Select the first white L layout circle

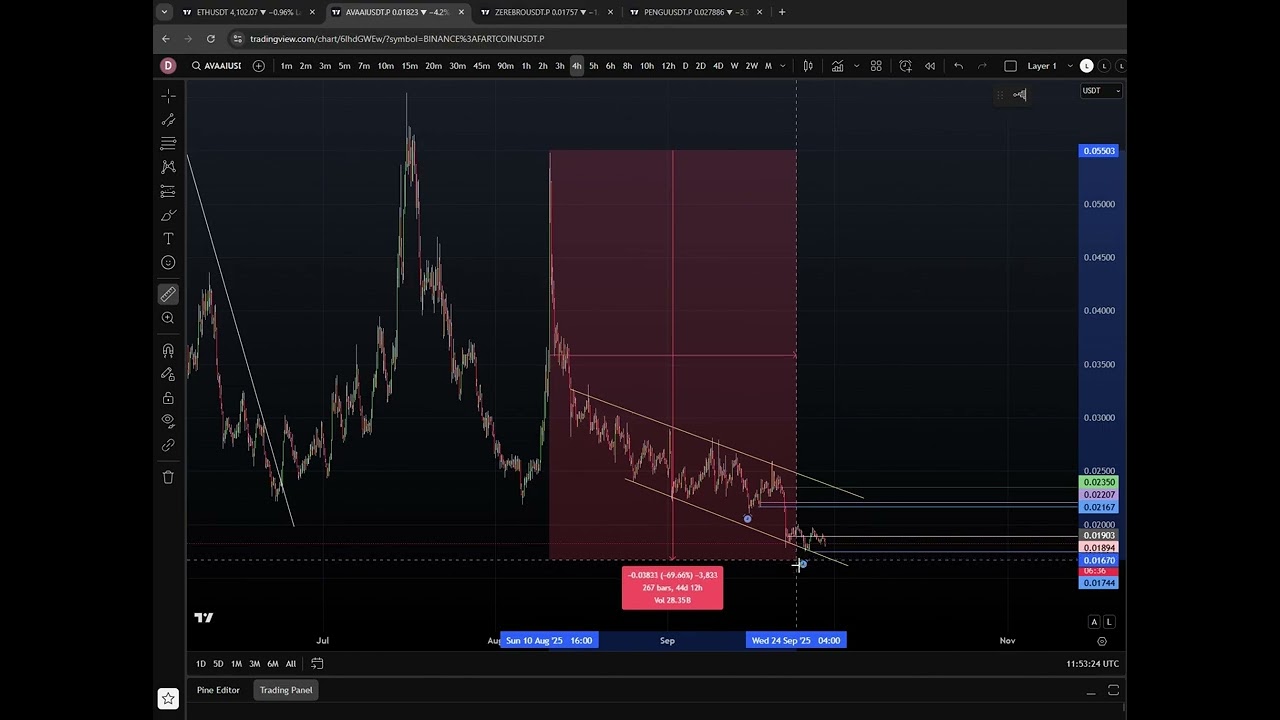pyautogui.click(x=1087, y=66)
